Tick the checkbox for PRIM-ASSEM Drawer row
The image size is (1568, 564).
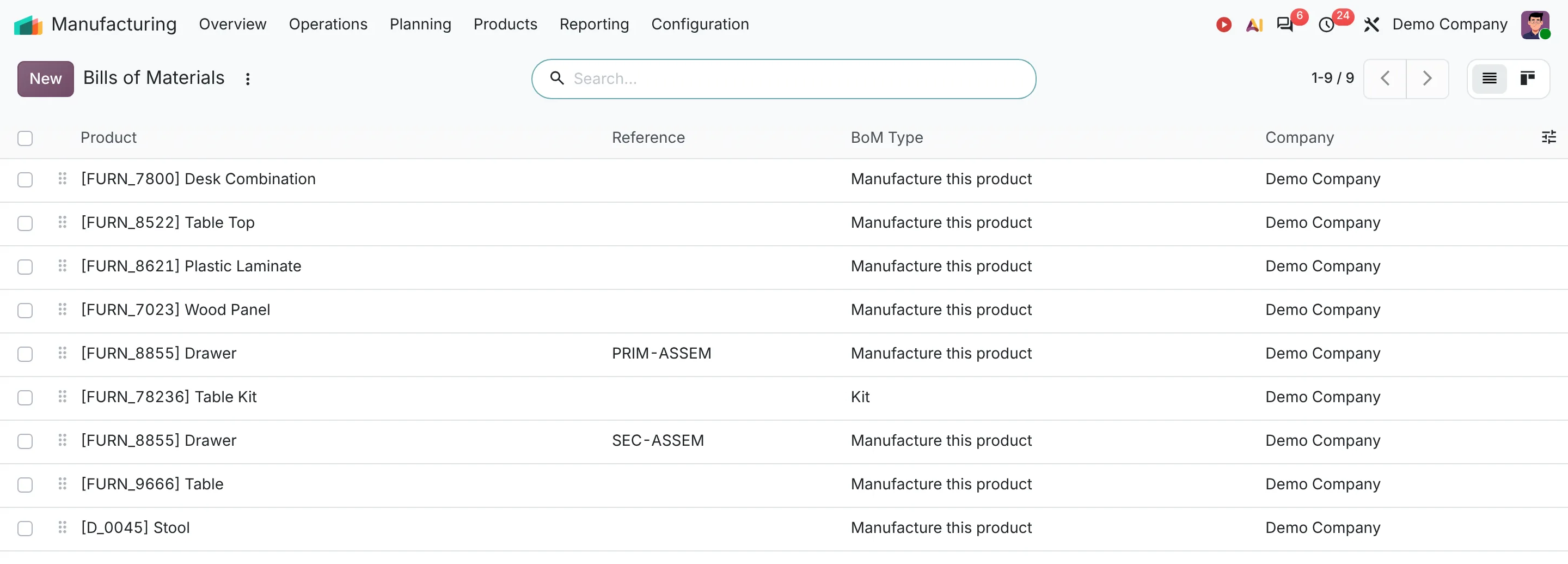(x=25, y=354)
